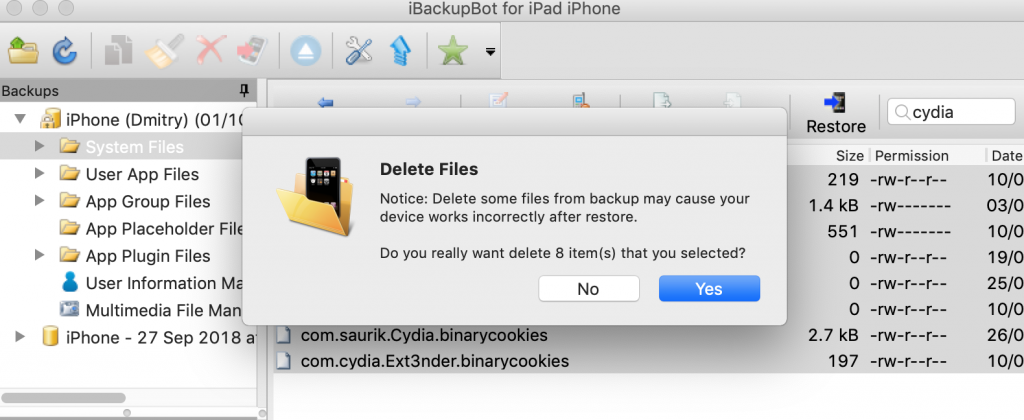The image size is (1024, 420).
Task: Sort files by the Size column header
Action: (x=827, y=155)
